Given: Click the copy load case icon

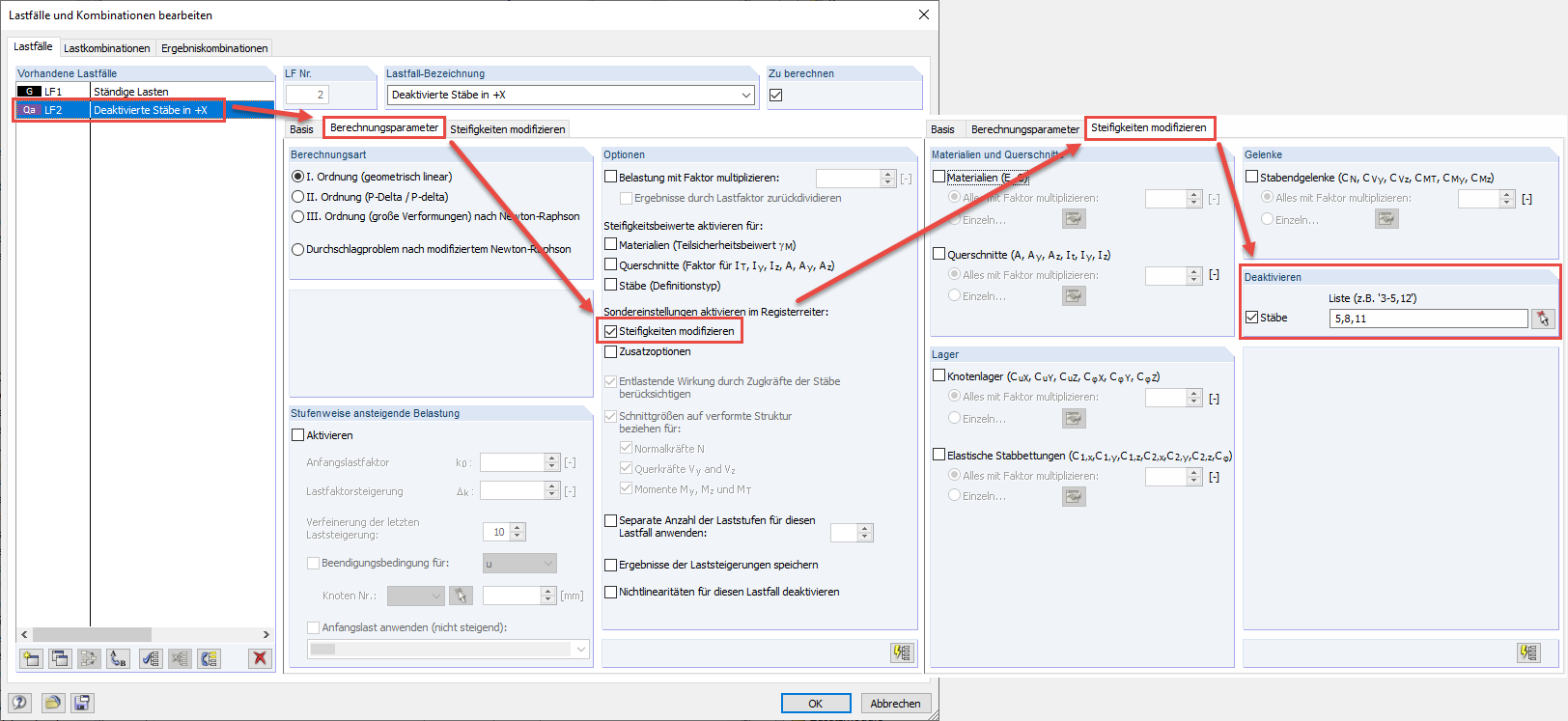Looking at the screenshot, I should tap(60, 658).
